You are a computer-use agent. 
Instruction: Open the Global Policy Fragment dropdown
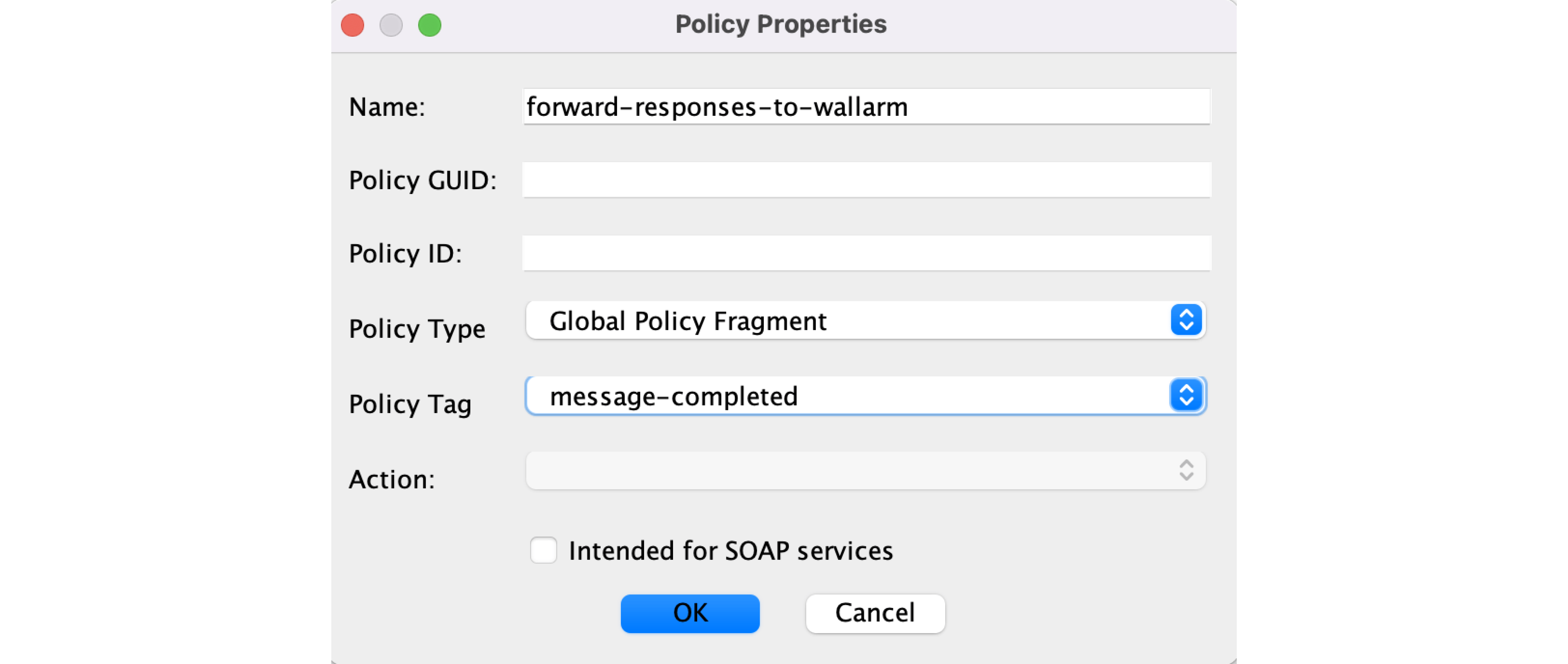click(x=846, y=321)
